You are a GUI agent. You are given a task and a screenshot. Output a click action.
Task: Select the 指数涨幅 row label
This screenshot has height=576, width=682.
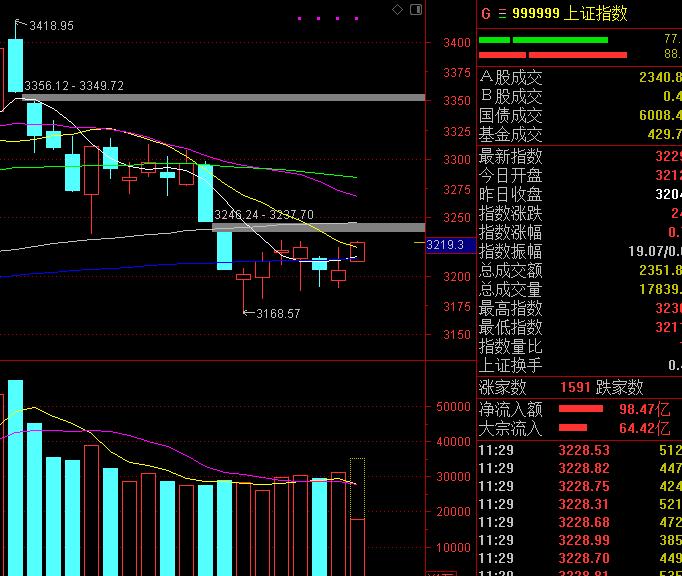pos(511,232)
